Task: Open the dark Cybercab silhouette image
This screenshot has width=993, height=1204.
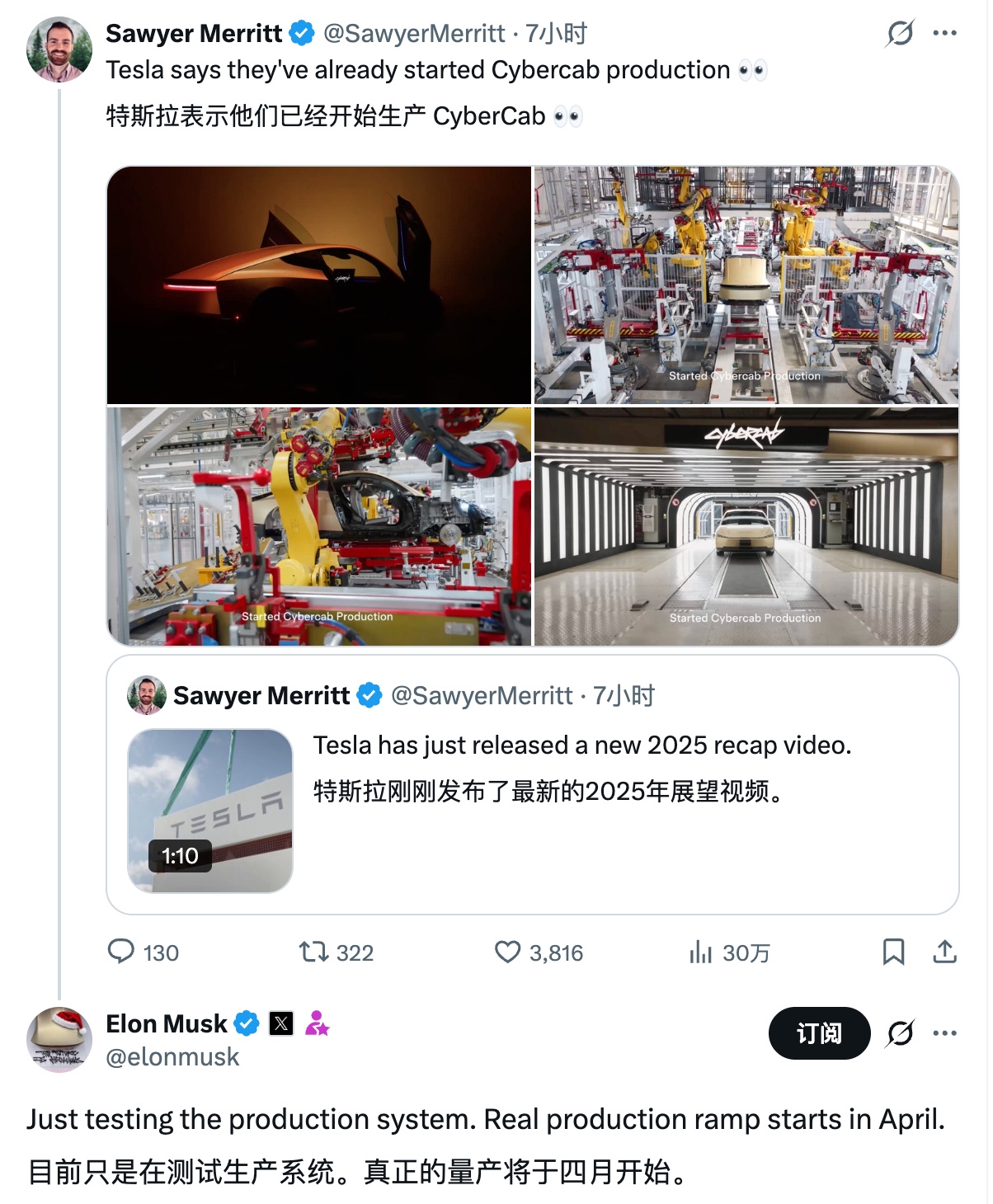Action: [319, 285]
